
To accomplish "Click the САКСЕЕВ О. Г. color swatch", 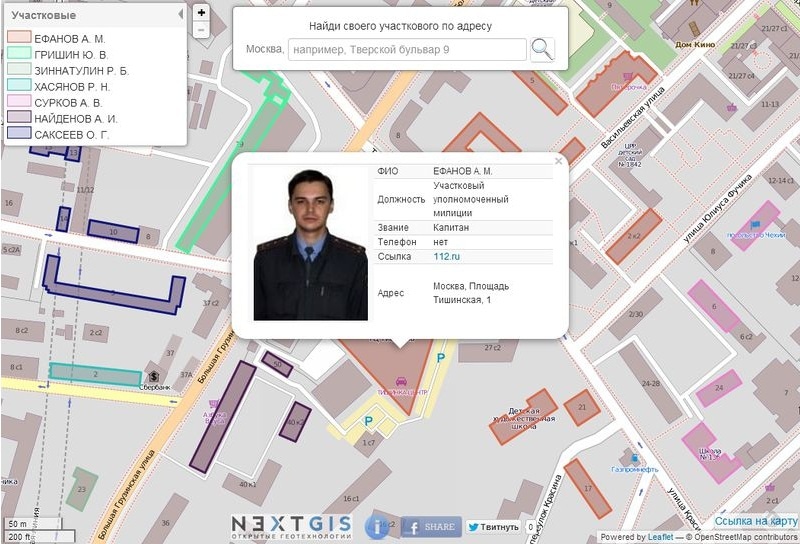I will click(19, 133).
